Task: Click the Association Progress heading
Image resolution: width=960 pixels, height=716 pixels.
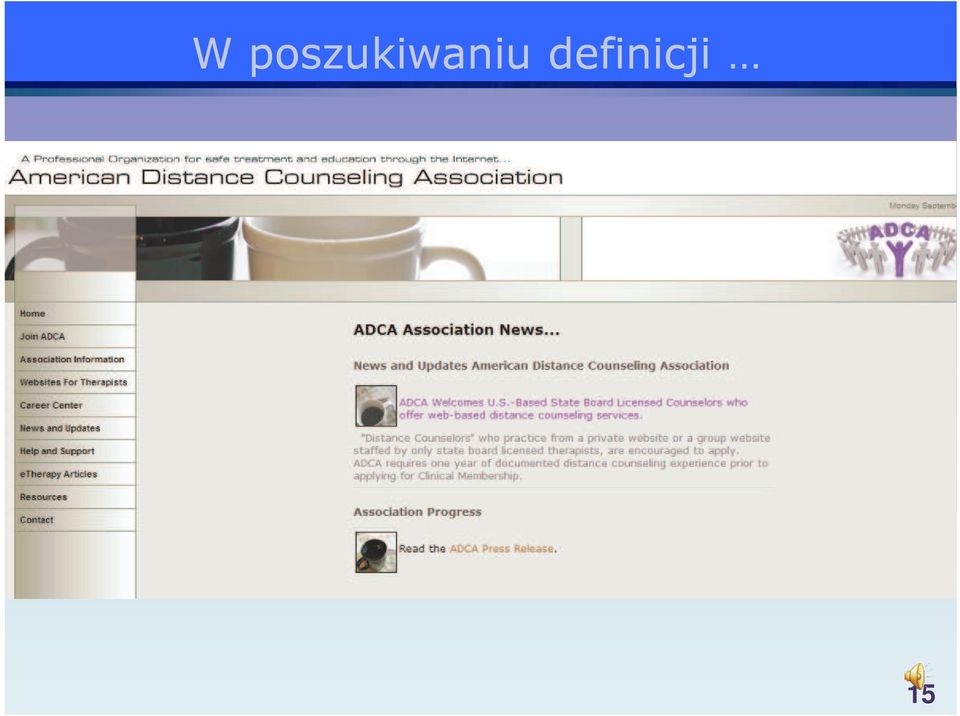Action: pyautogui.click(x=418, y=512)
